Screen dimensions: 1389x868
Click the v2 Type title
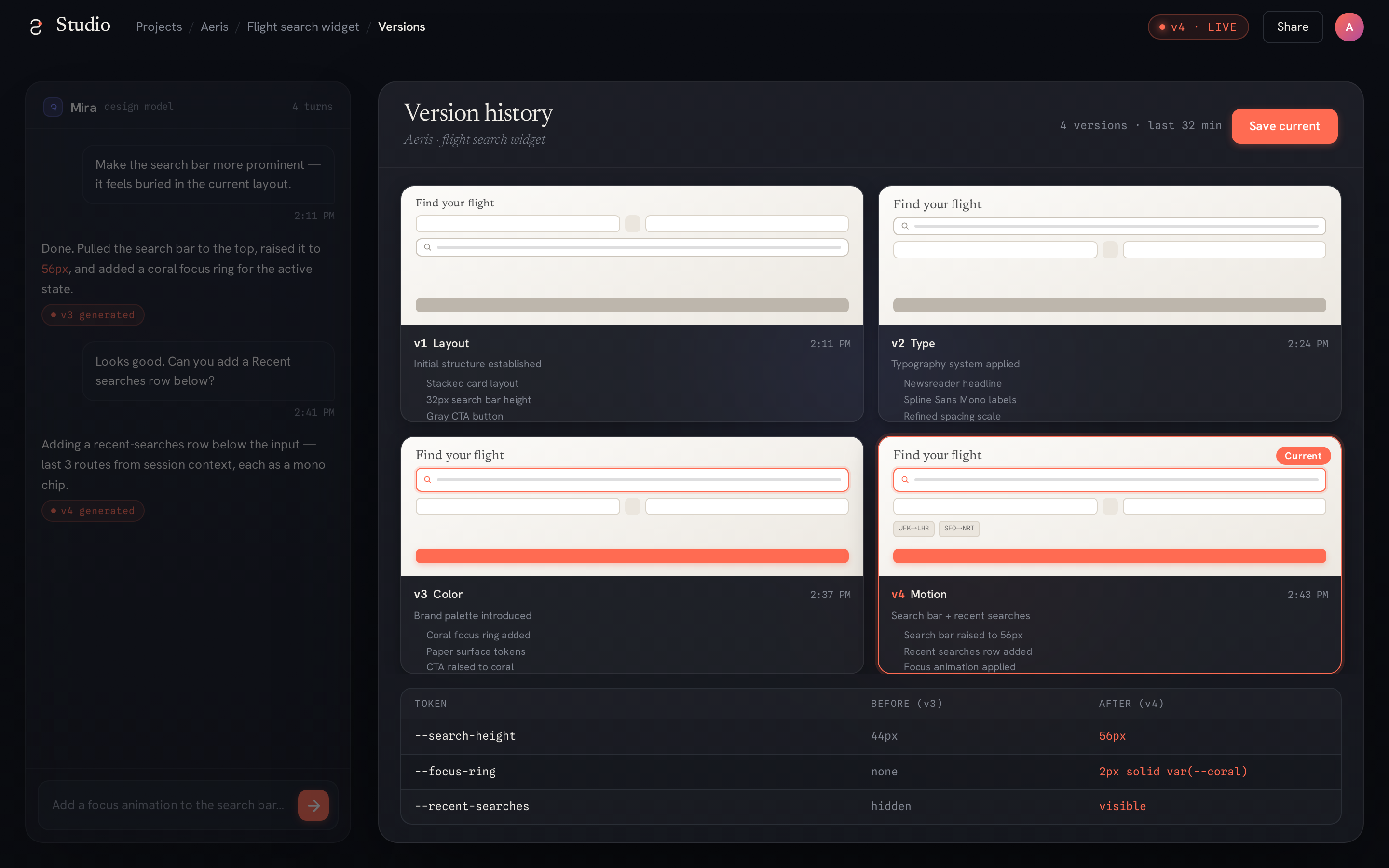pos(913,343)
